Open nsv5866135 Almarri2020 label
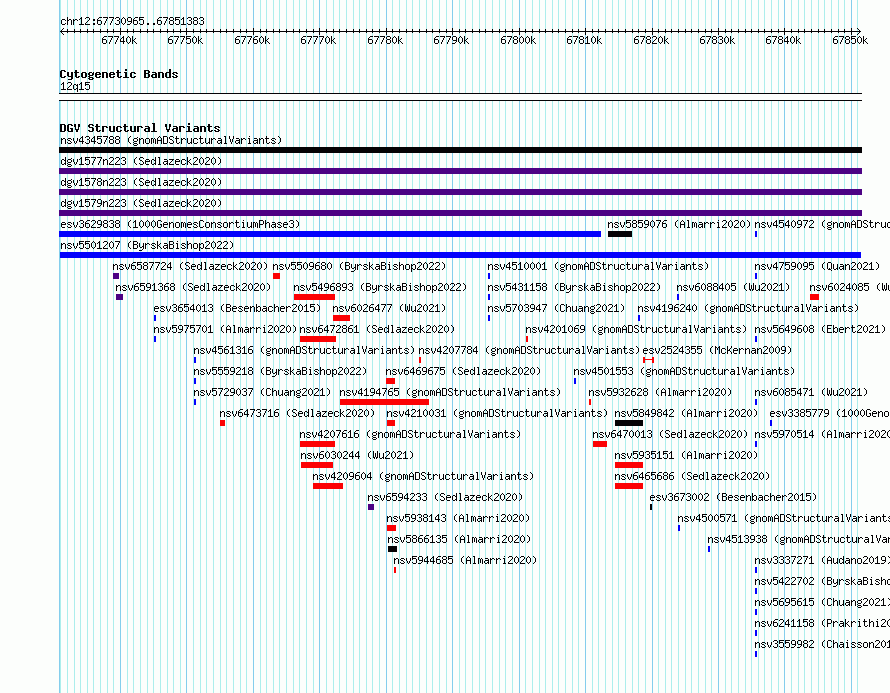This screenshot has height=693, width=890. coord(459,539)
